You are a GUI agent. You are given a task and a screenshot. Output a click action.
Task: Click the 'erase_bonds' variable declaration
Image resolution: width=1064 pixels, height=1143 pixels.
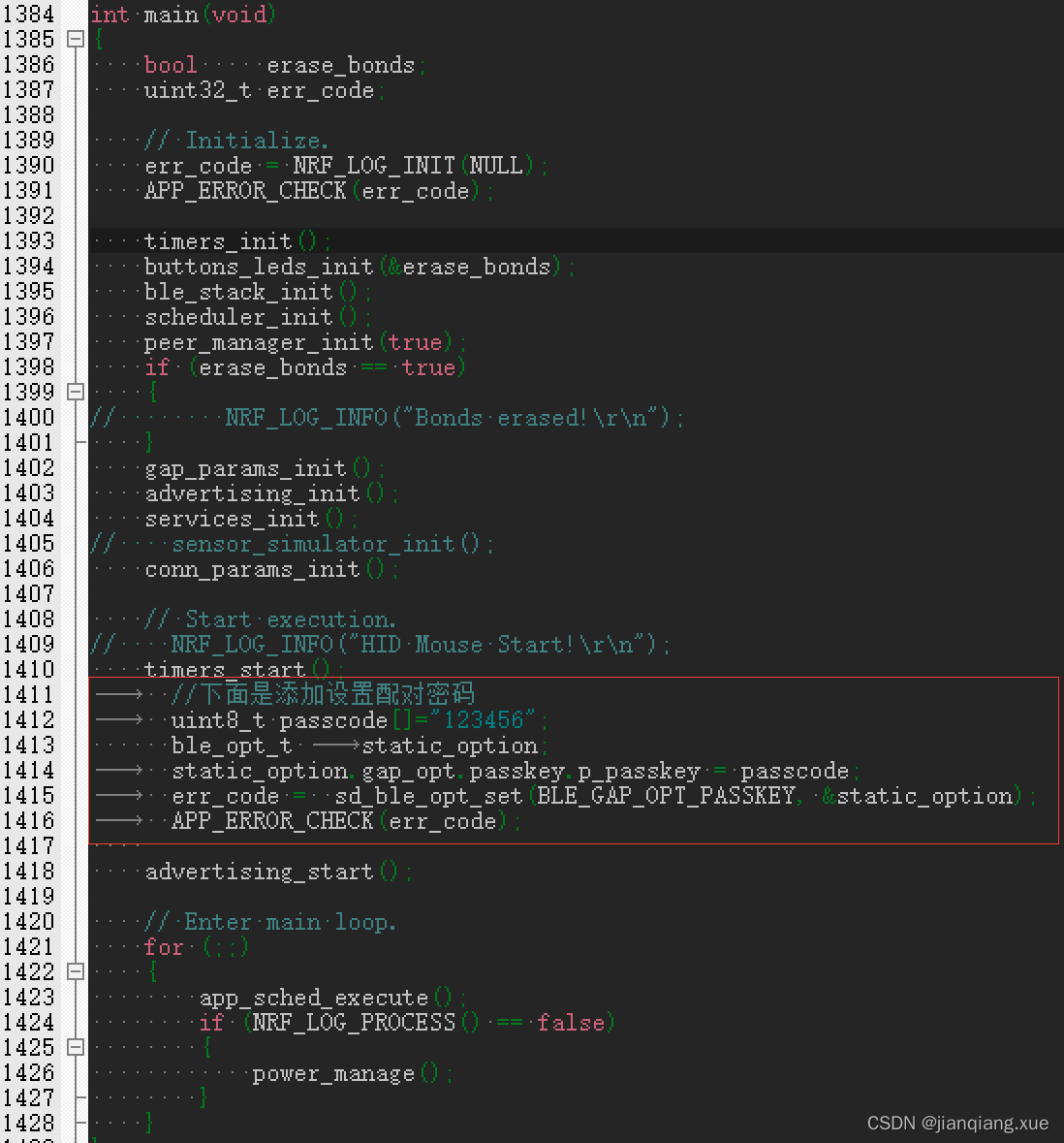click(x=341, y=66)
